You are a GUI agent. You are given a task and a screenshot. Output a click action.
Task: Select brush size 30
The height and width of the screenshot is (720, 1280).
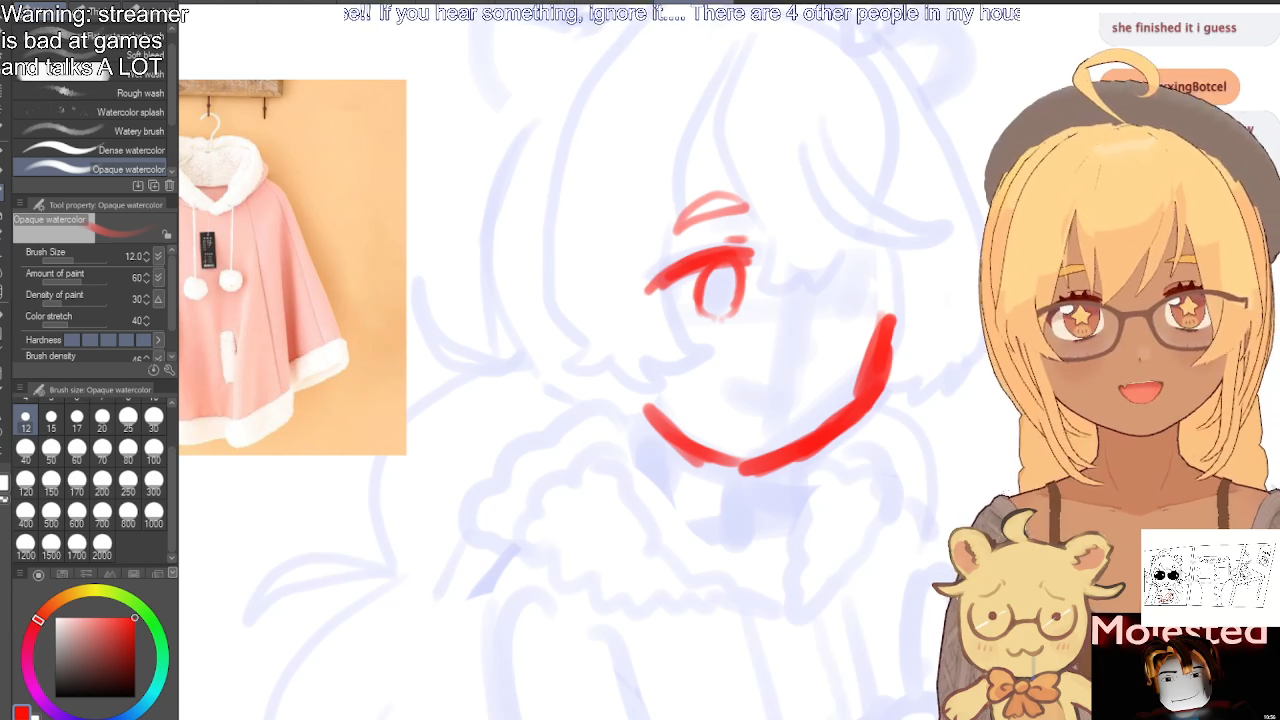click(x=153, y=421)
